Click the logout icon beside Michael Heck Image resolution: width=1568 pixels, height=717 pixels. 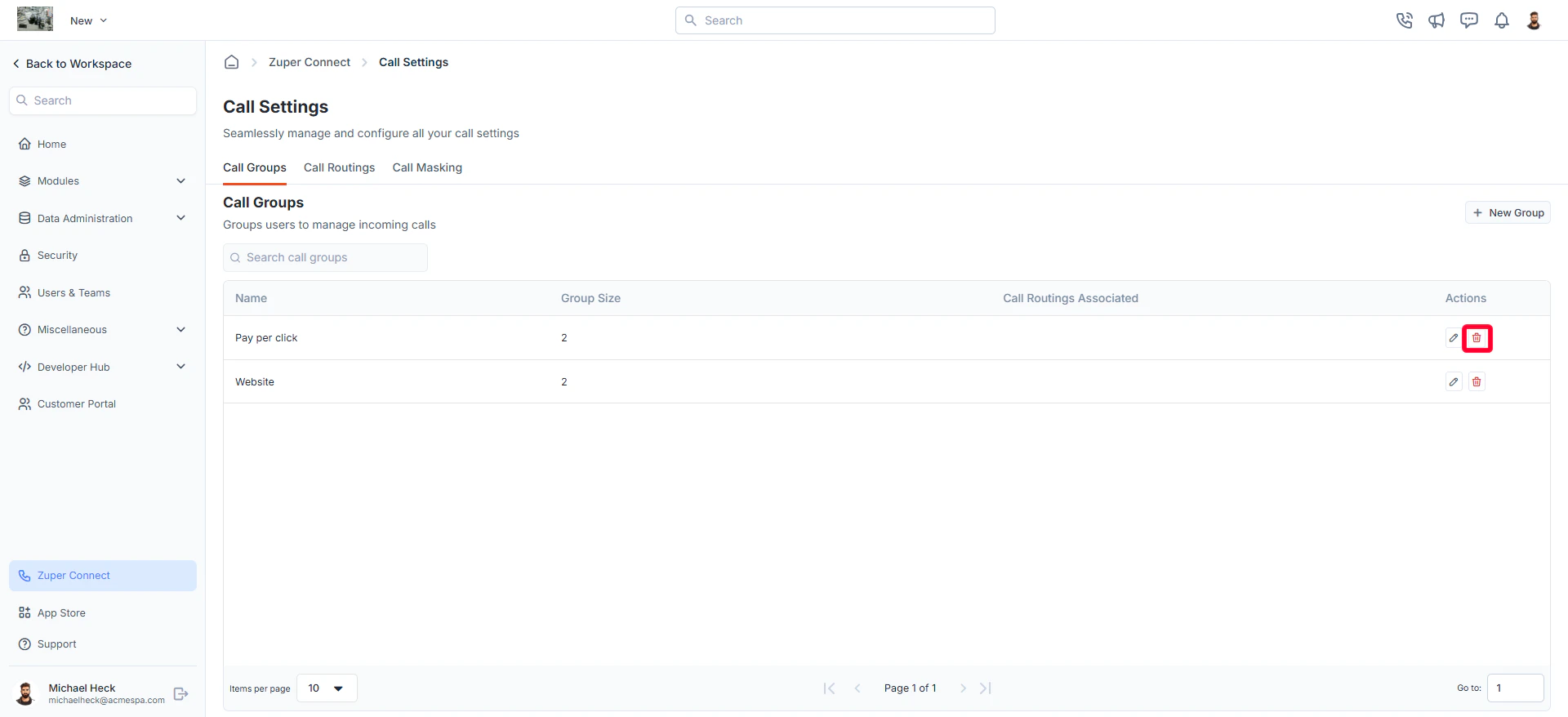tap(181, 694)
